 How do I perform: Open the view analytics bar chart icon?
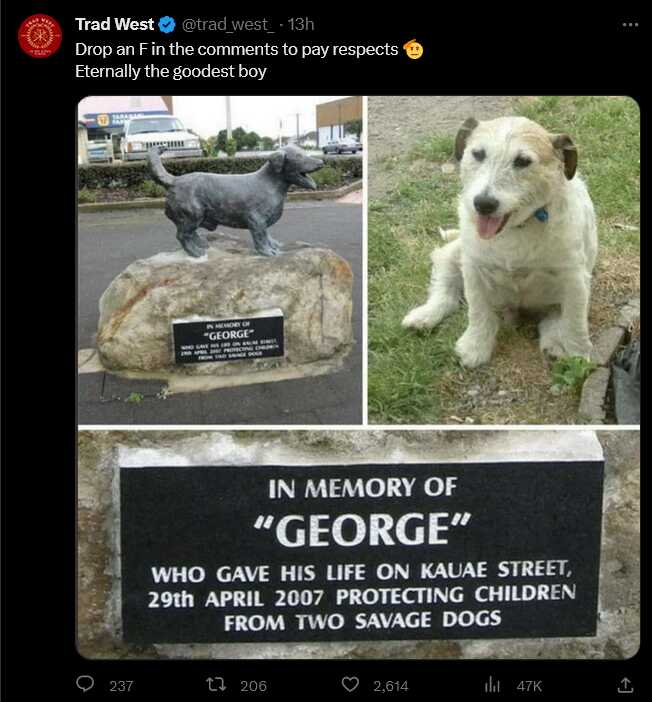pos(492,685)
